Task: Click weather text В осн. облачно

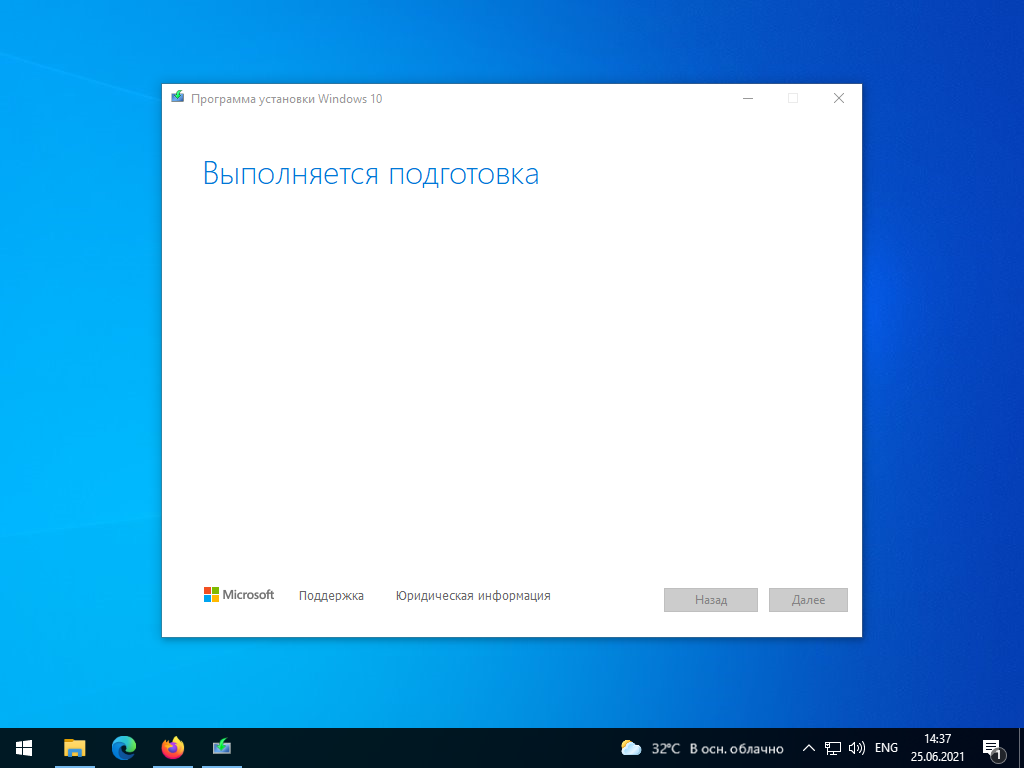Action: click(737, 748)
